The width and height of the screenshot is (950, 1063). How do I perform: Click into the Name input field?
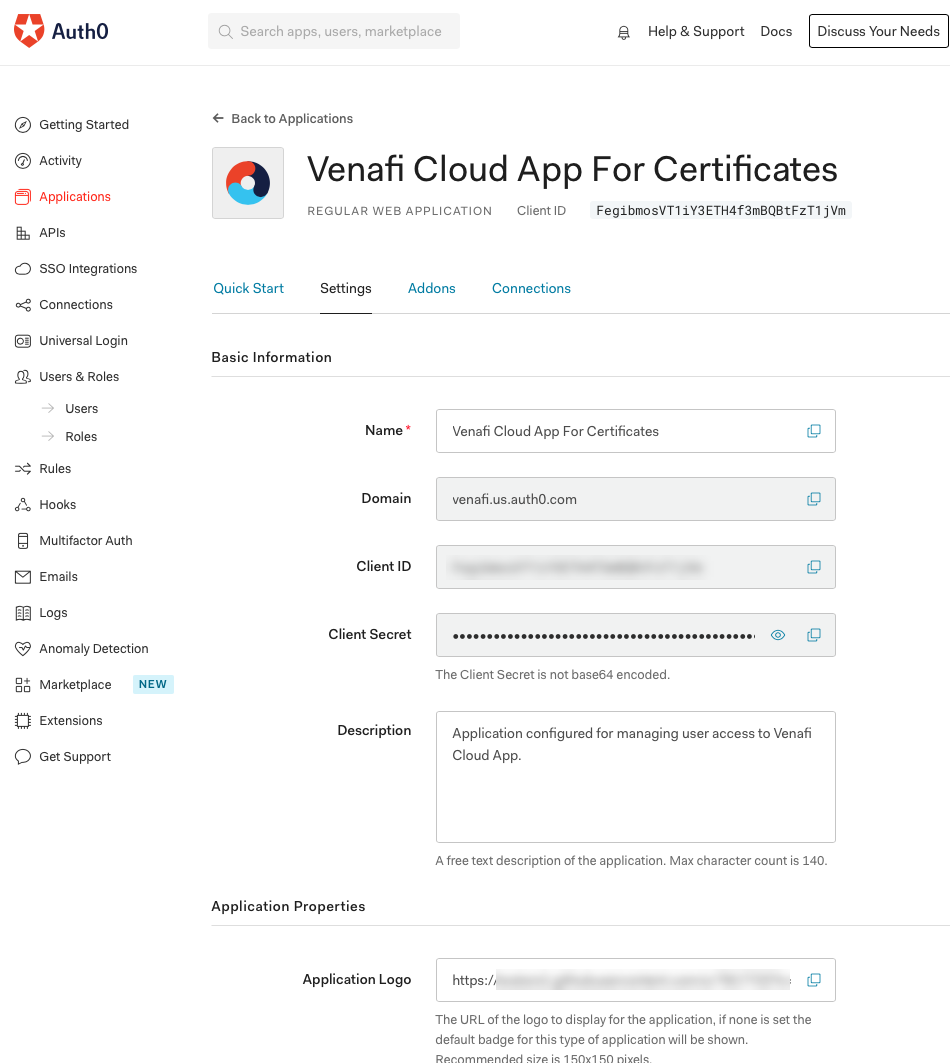pyautogui.click(x=635, y=431)
